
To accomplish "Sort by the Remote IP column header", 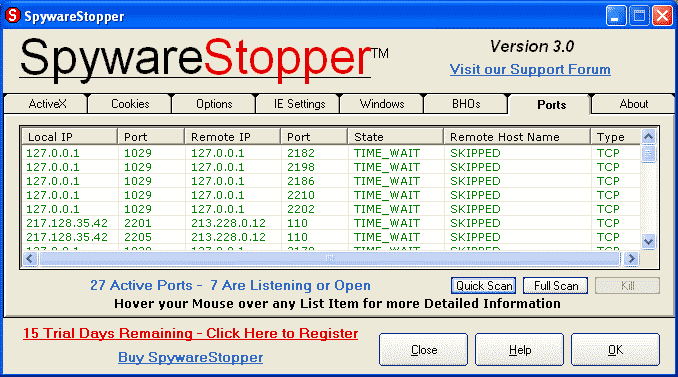I will [233, 137].
